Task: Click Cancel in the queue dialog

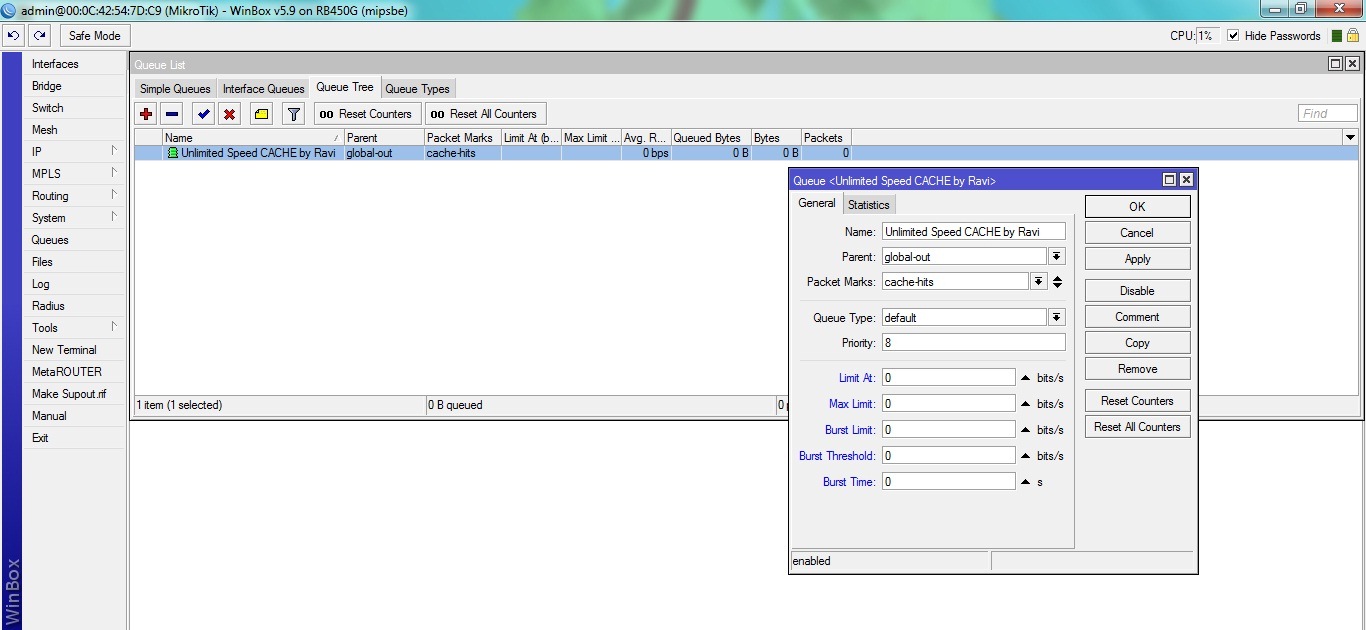Action: (x=1137, y=233)
